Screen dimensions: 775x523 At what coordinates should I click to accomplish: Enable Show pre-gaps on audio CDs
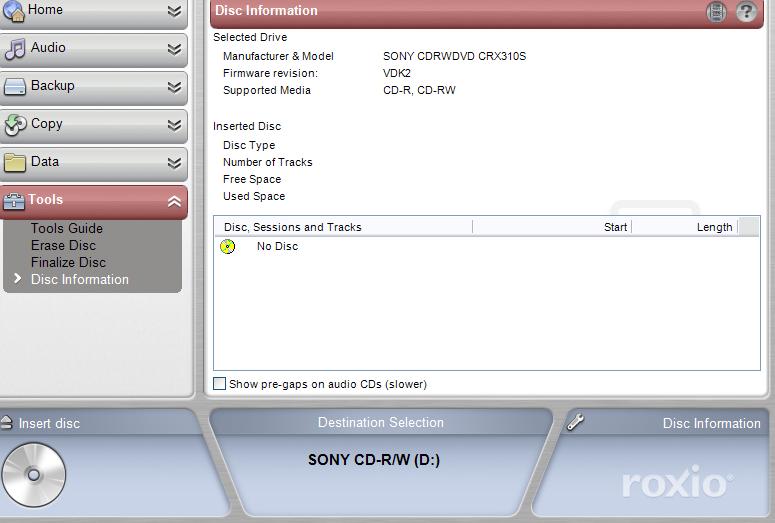(x=219, y=384)
